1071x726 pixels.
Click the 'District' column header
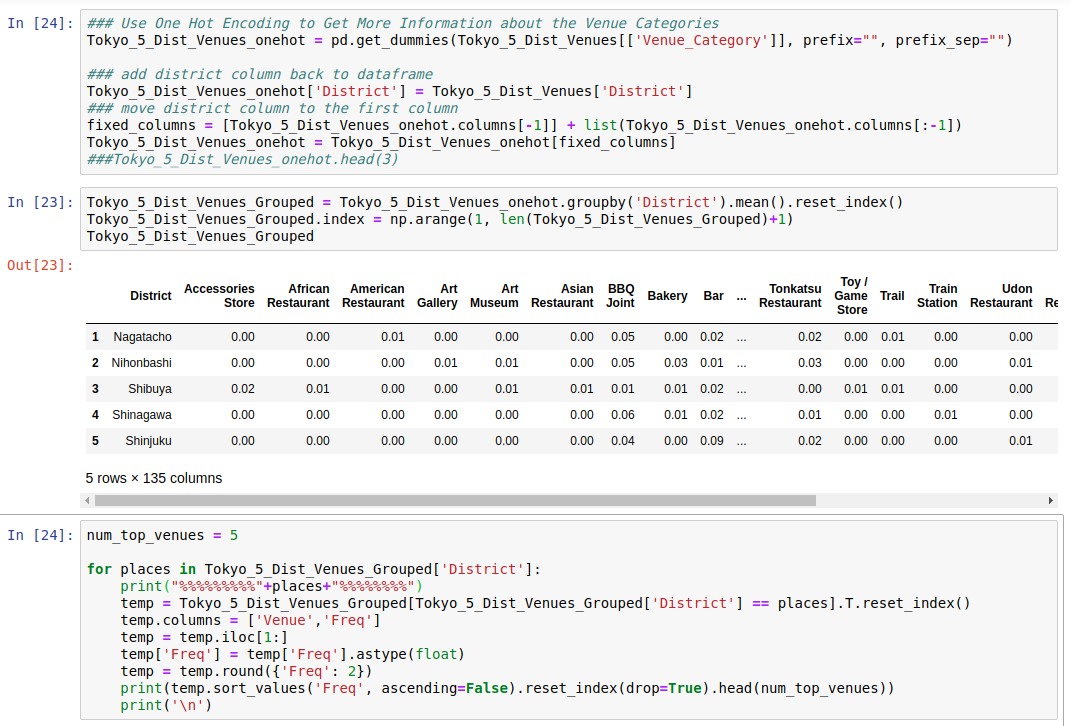click(x=150, y=296)
